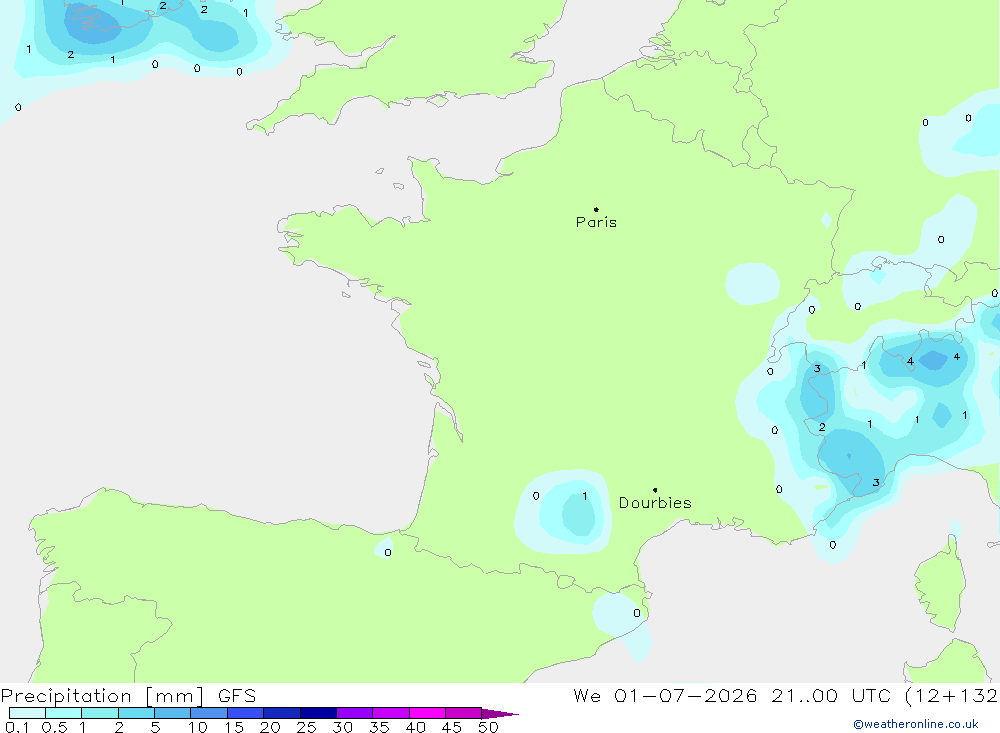
Task: Click the 'Precipitation [mm]' title text
Action: point(103,696)
